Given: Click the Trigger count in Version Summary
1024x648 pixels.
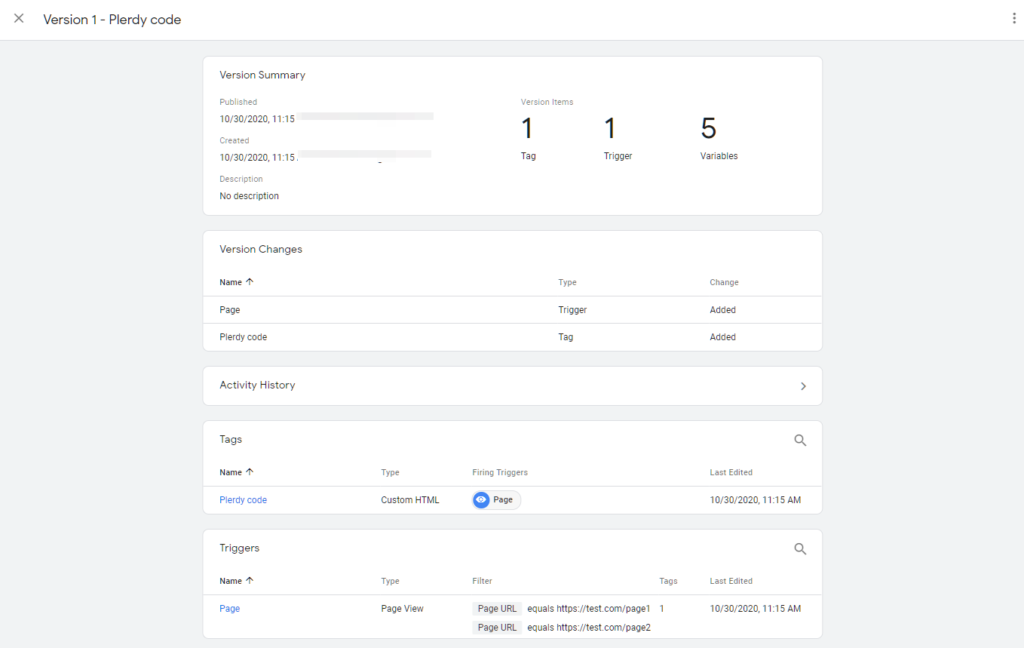Looking at the screenshot, I should click(x=610, y=129).
